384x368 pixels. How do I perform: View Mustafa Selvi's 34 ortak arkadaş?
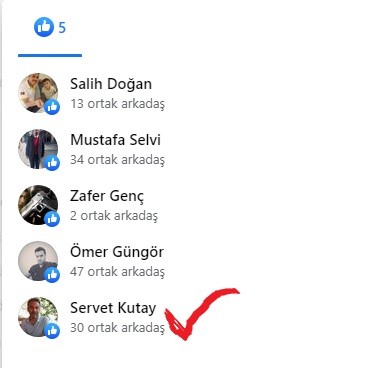(x=117, y=160)
